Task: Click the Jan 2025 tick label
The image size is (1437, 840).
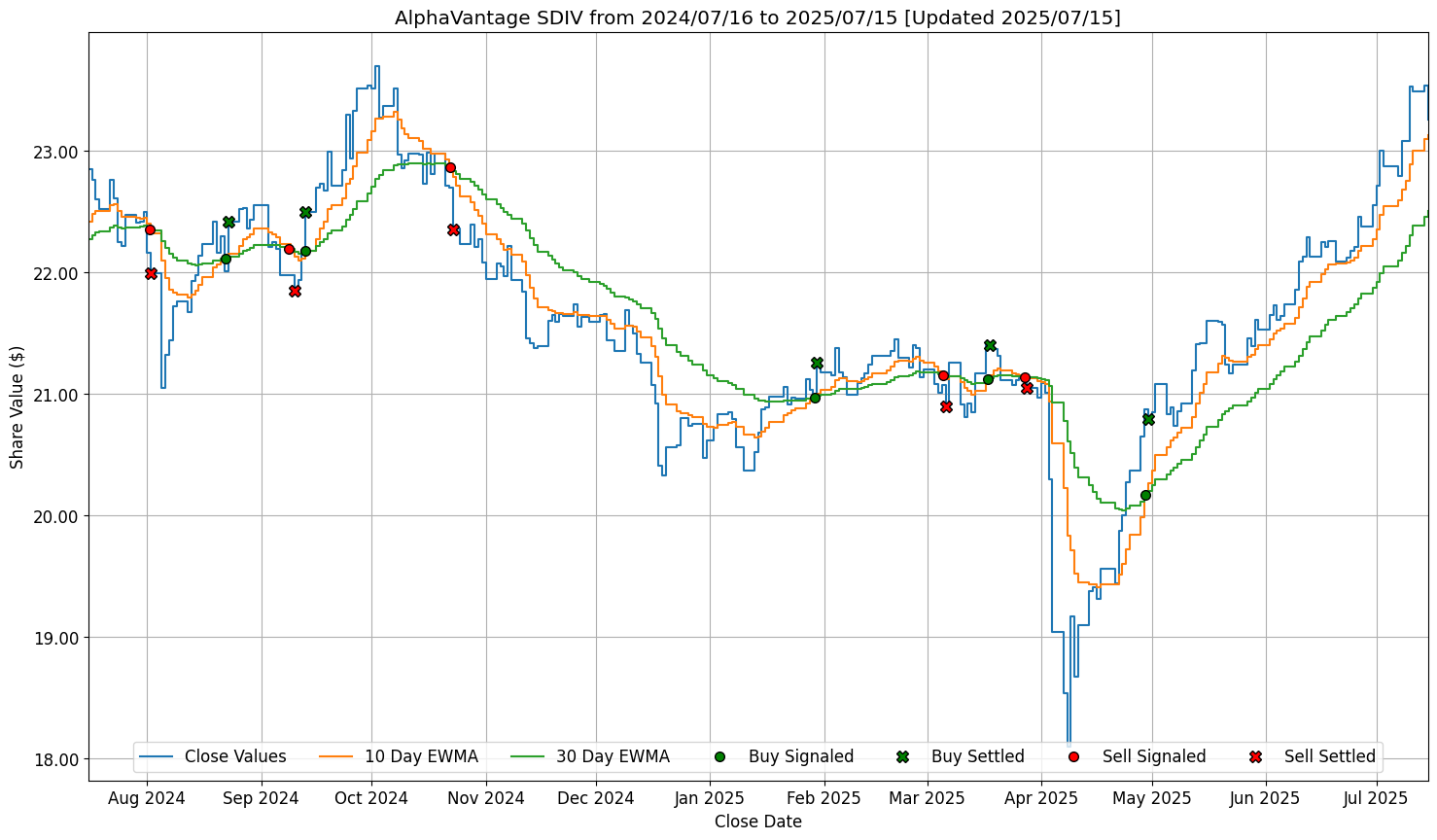Action: [710, 798]
